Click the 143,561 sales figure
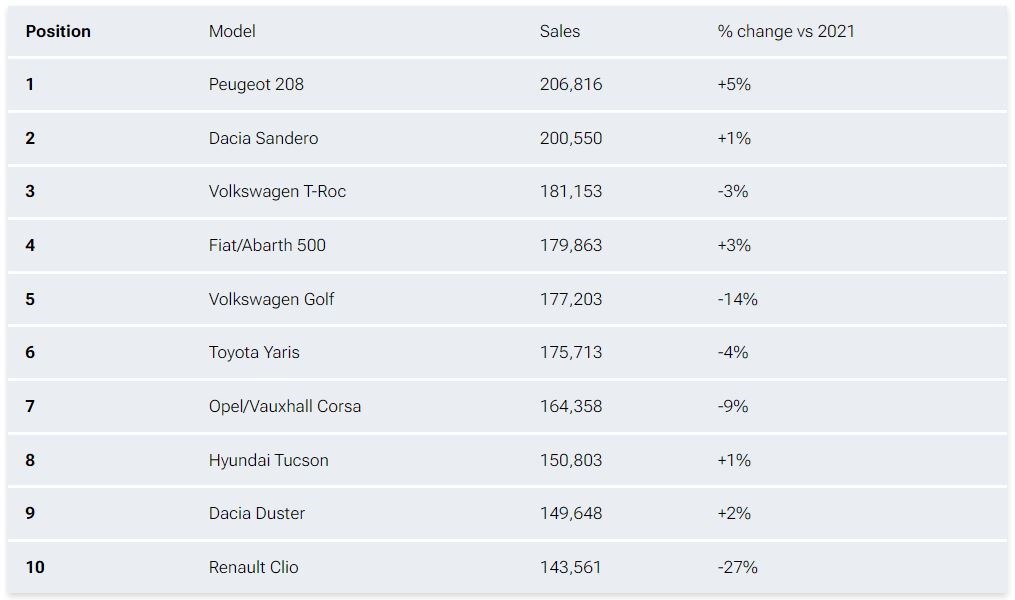The width and height of the screenshot is (1015, 600). [571, 567]
